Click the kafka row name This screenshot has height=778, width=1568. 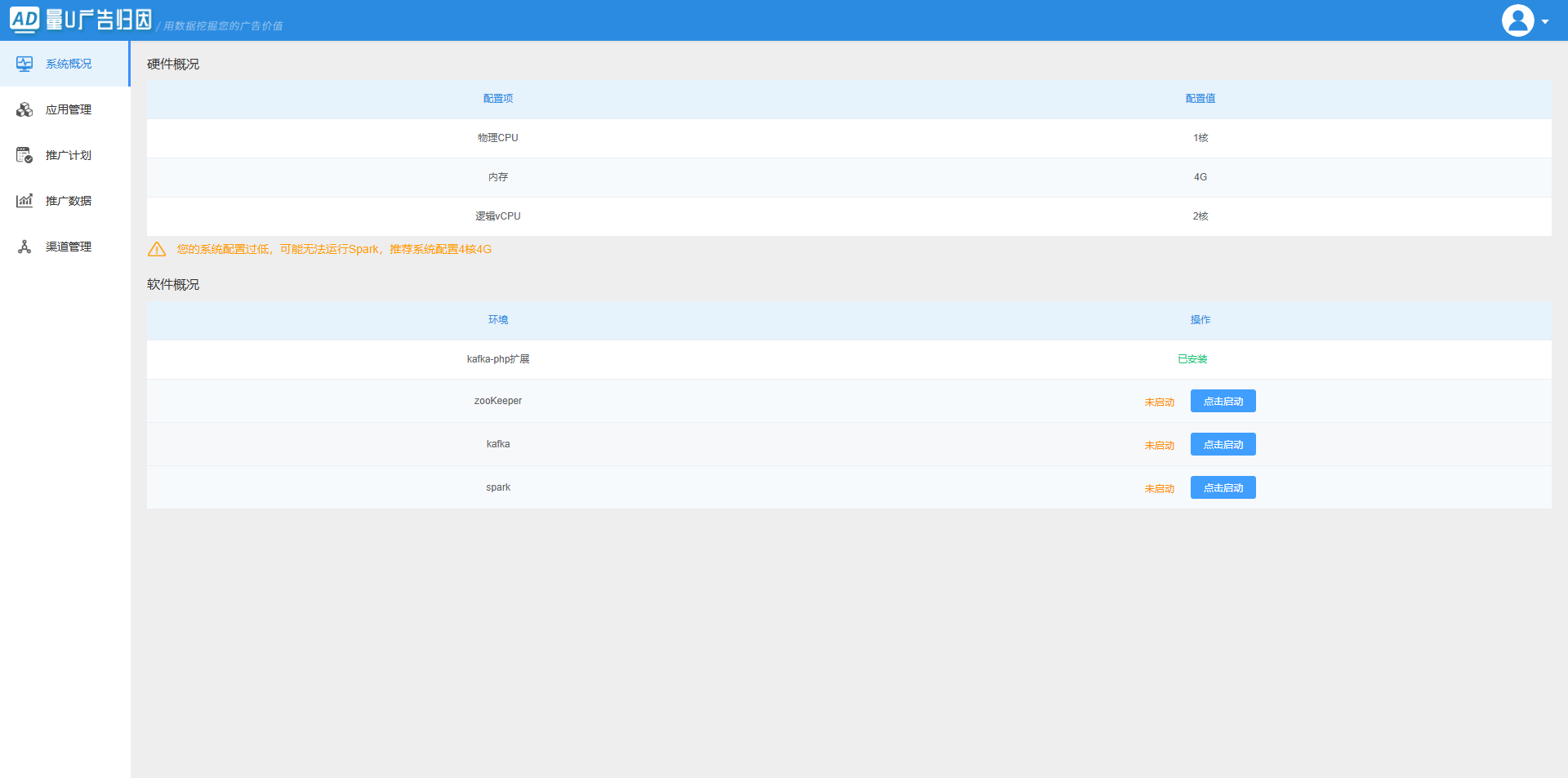pyautogui.click(x=498, y=444)
